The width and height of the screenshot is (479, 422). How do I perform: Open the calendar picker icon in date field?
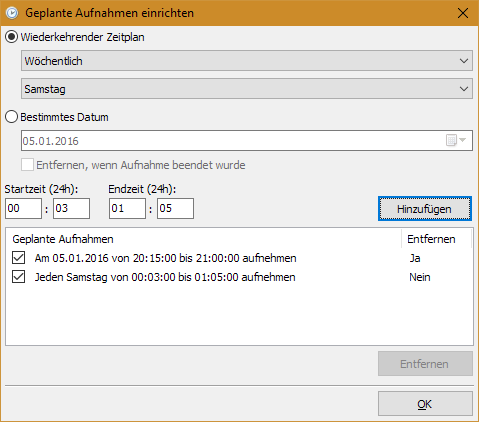point(451,140)
